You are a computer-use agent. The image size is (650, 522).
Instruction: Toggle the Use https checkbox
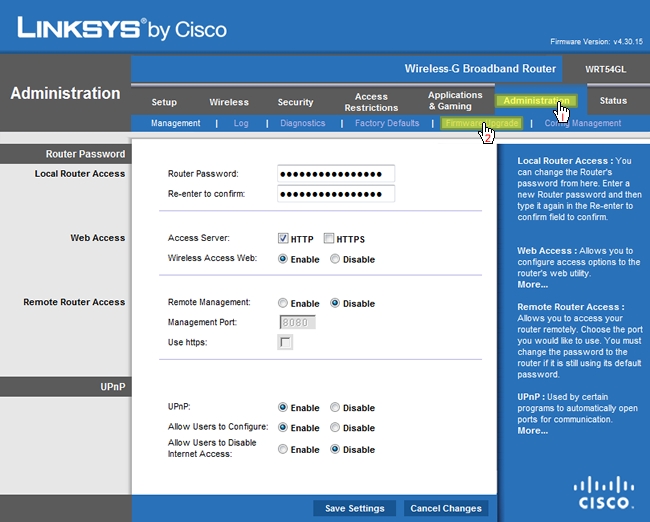coord(286,343)
